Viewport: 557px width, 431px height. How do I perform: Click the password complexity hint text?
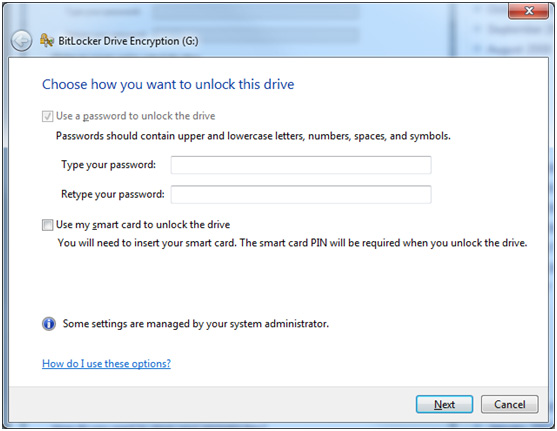click(x=253, y=136)
